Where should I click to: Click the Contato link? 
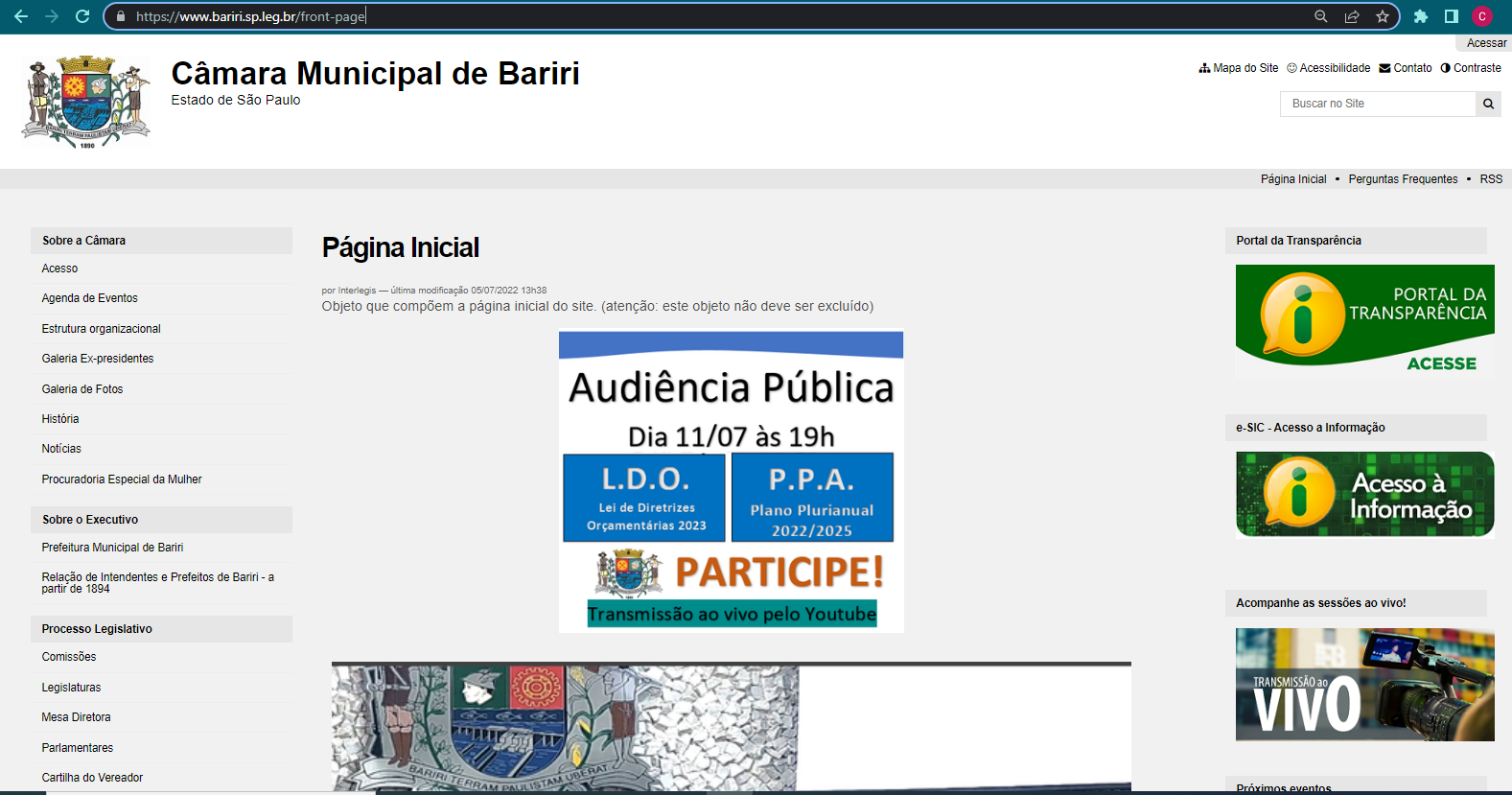click(x=1406, y=68)
